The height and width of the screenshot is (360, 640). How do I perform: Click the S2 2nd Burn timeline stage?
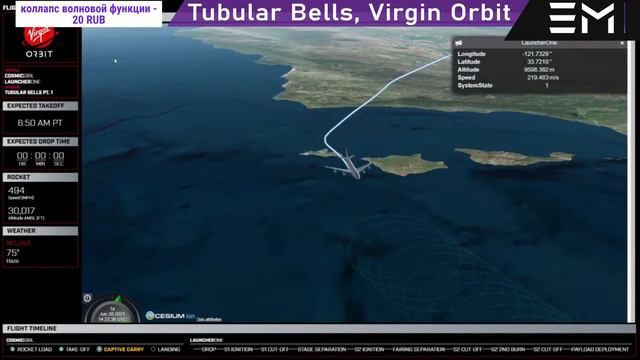[x=508, y=349]
